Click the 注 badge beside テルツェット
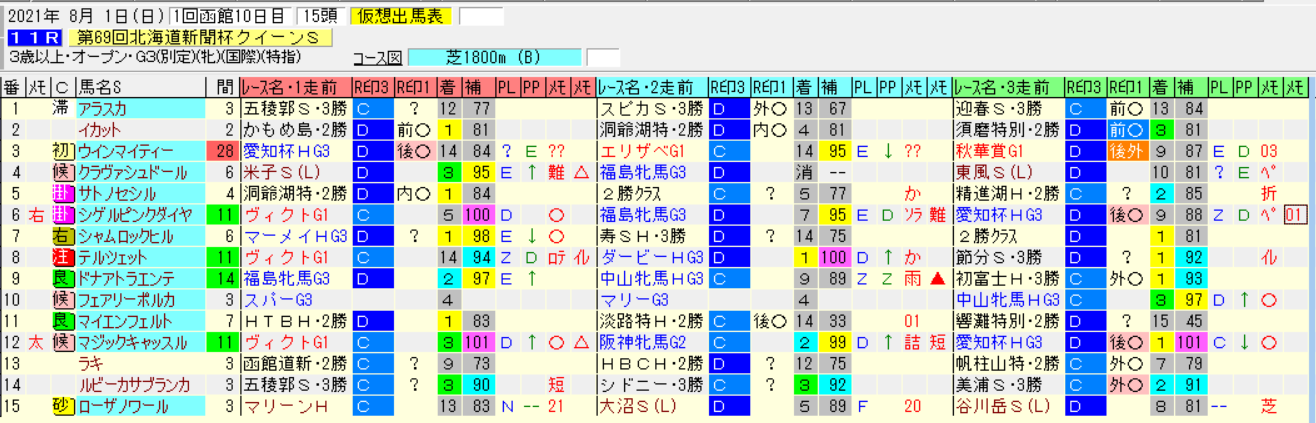Viewport: 1316px width, 423px height. [62, 257]
